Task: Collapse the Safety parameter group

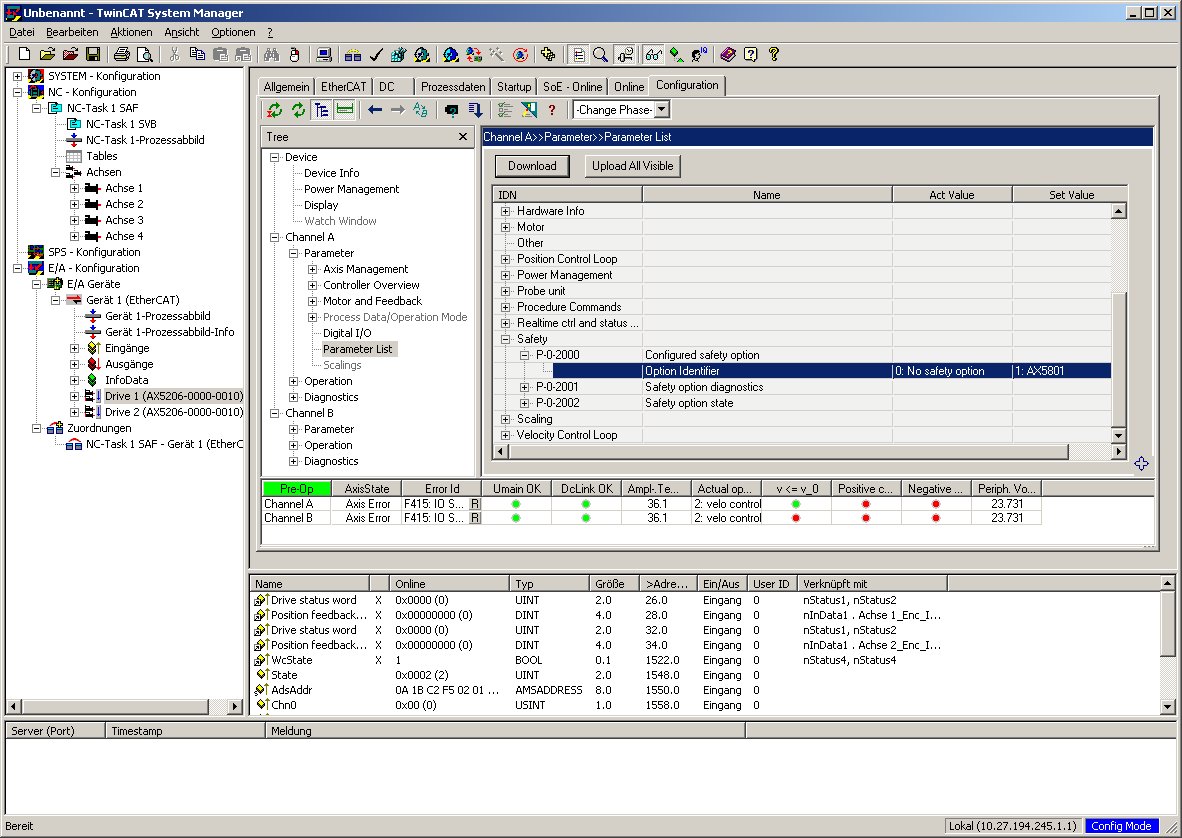Action: (x=506, y=339)
